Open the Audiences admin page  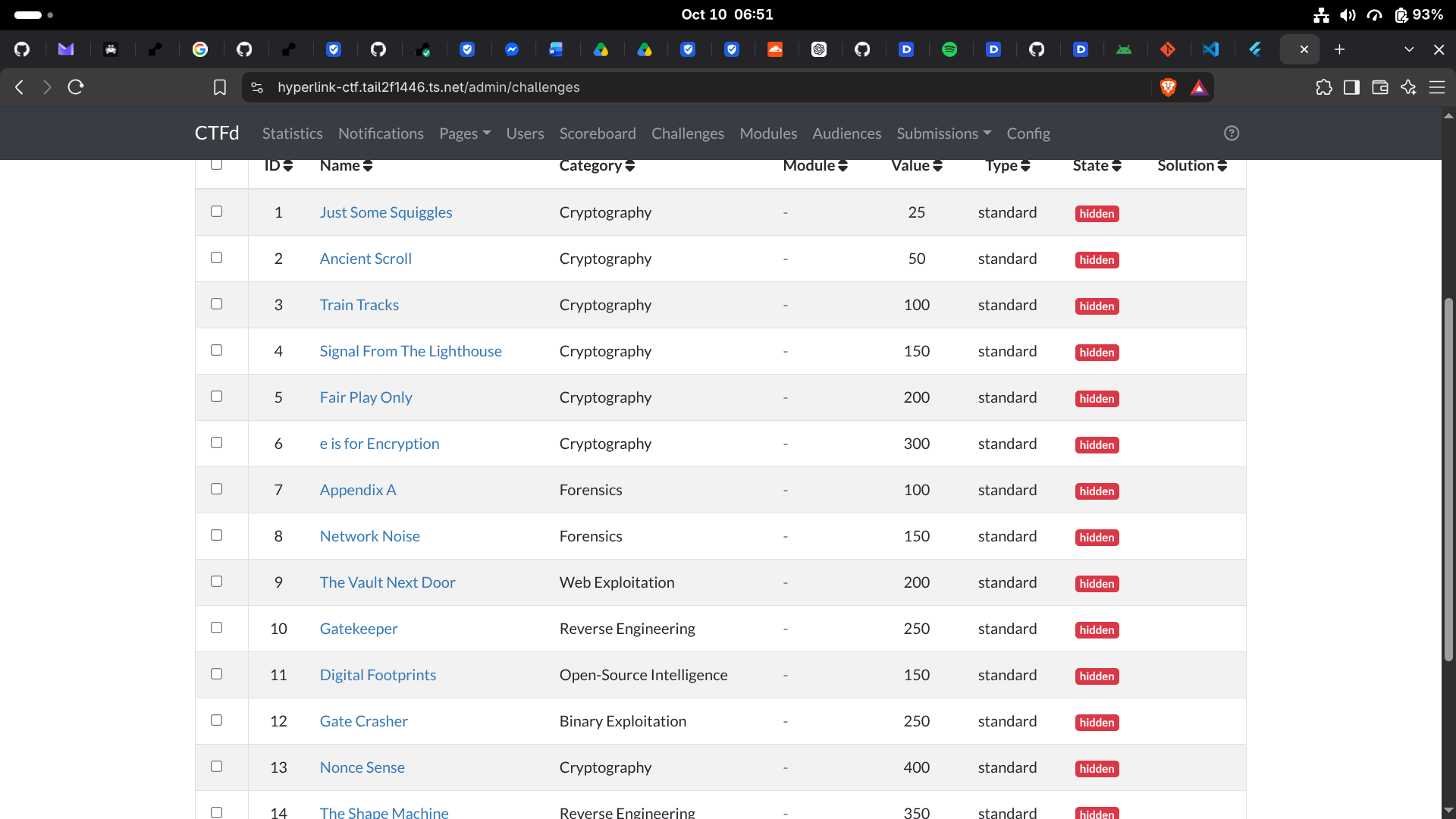point(846,133)
